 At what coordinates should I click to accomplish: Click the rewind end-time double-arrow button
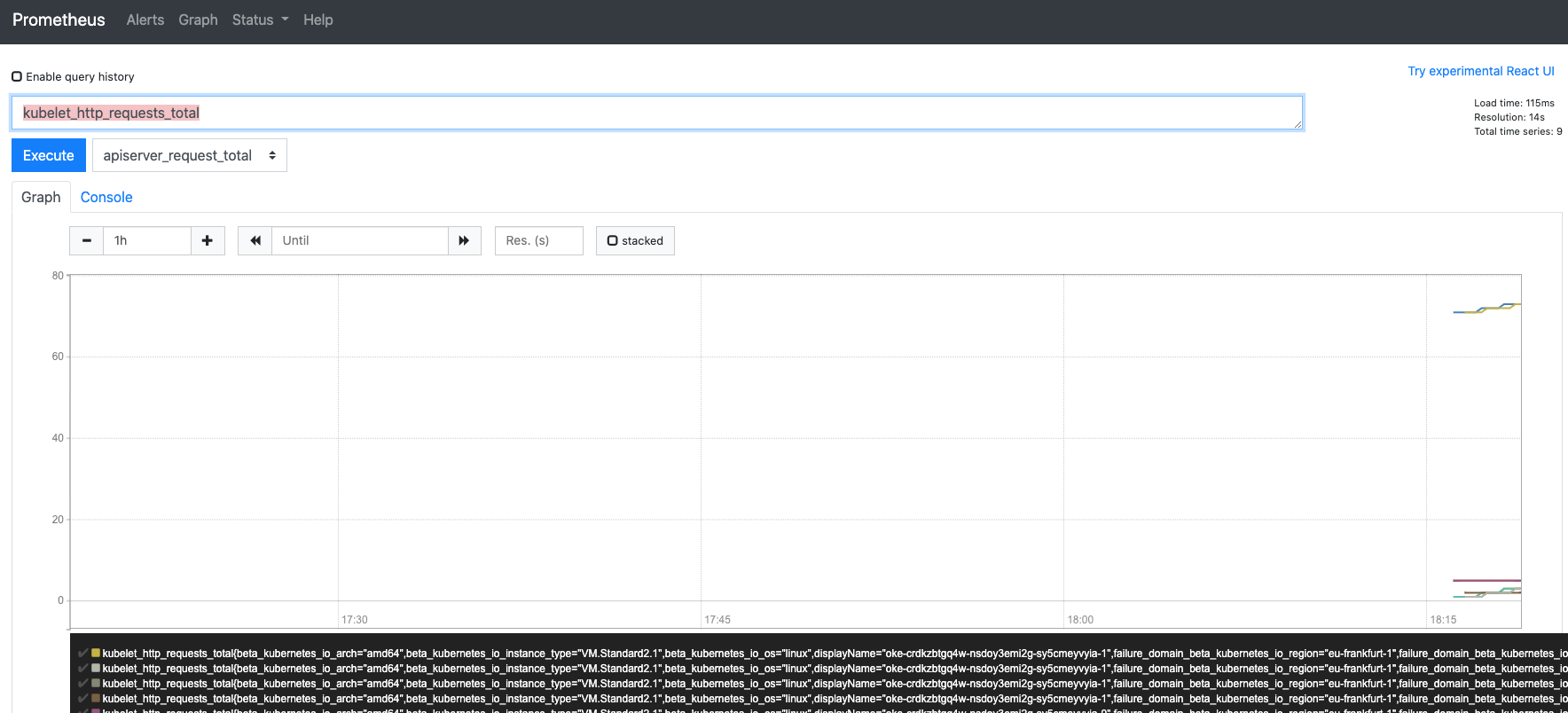pos(255,240)
